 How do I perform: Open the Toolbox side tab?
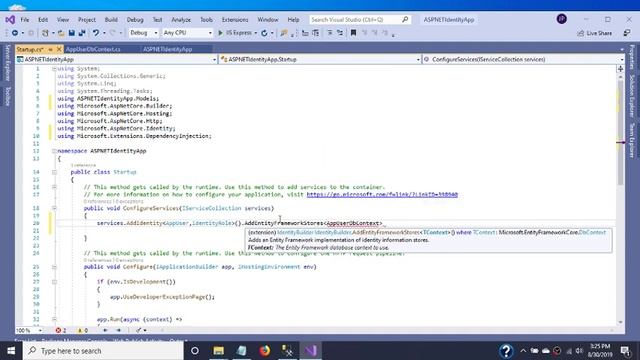[x=7, y=96]
